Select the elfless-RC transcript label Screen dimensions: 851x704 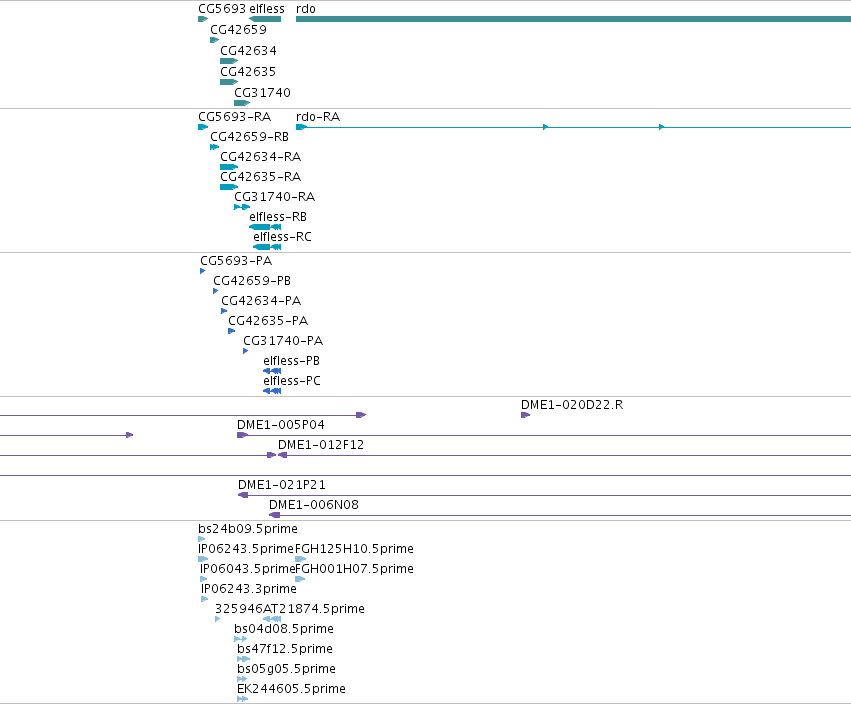click(x=282, y=237)
